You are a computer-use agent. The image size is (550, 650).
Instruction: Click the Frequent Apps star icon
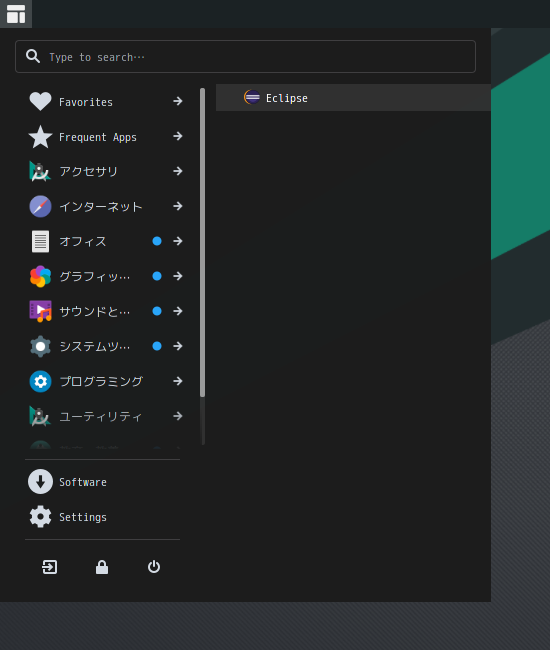pos(40,137)
